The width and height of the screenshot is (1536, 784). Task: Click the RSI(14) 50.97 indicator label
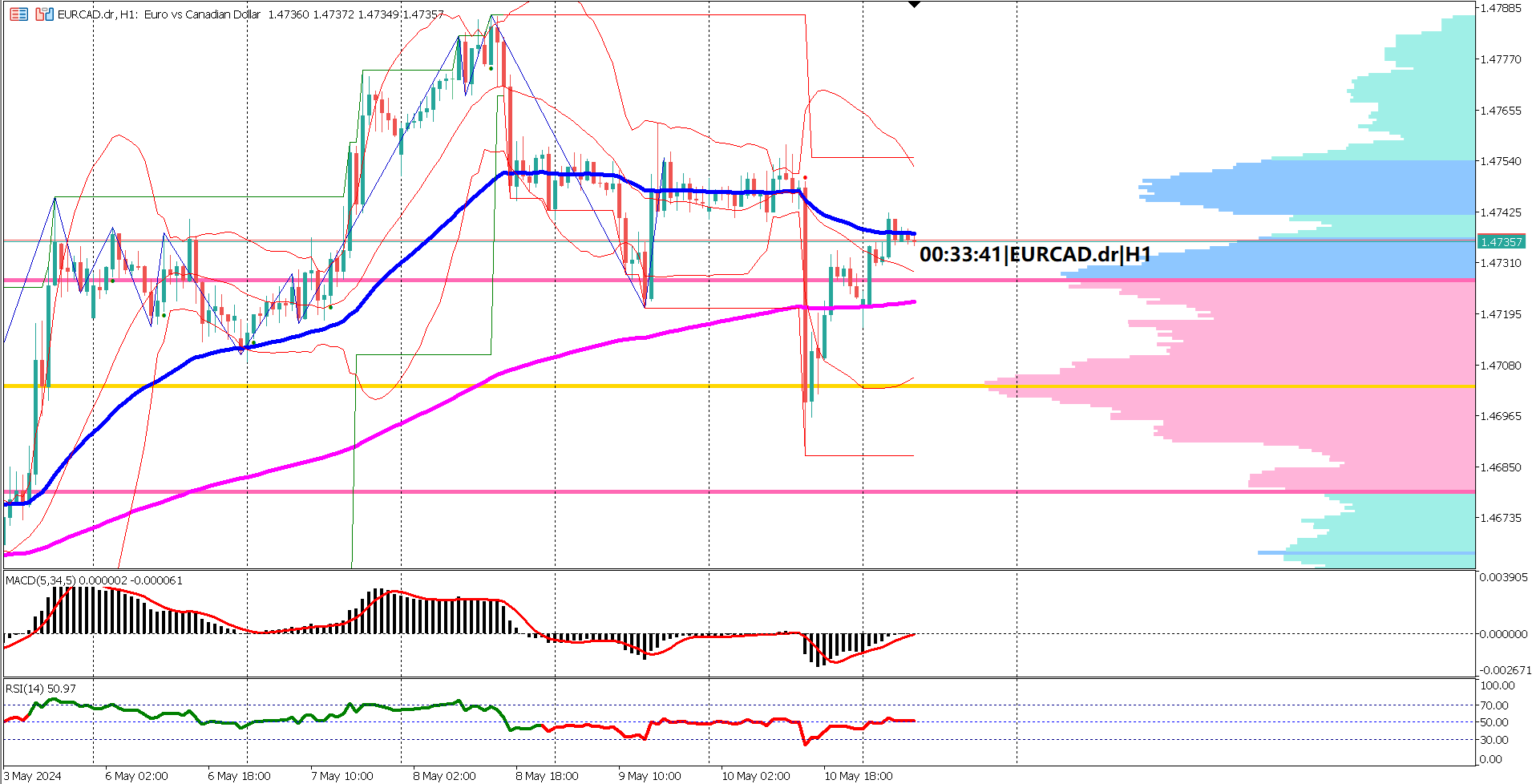point(40,689)
